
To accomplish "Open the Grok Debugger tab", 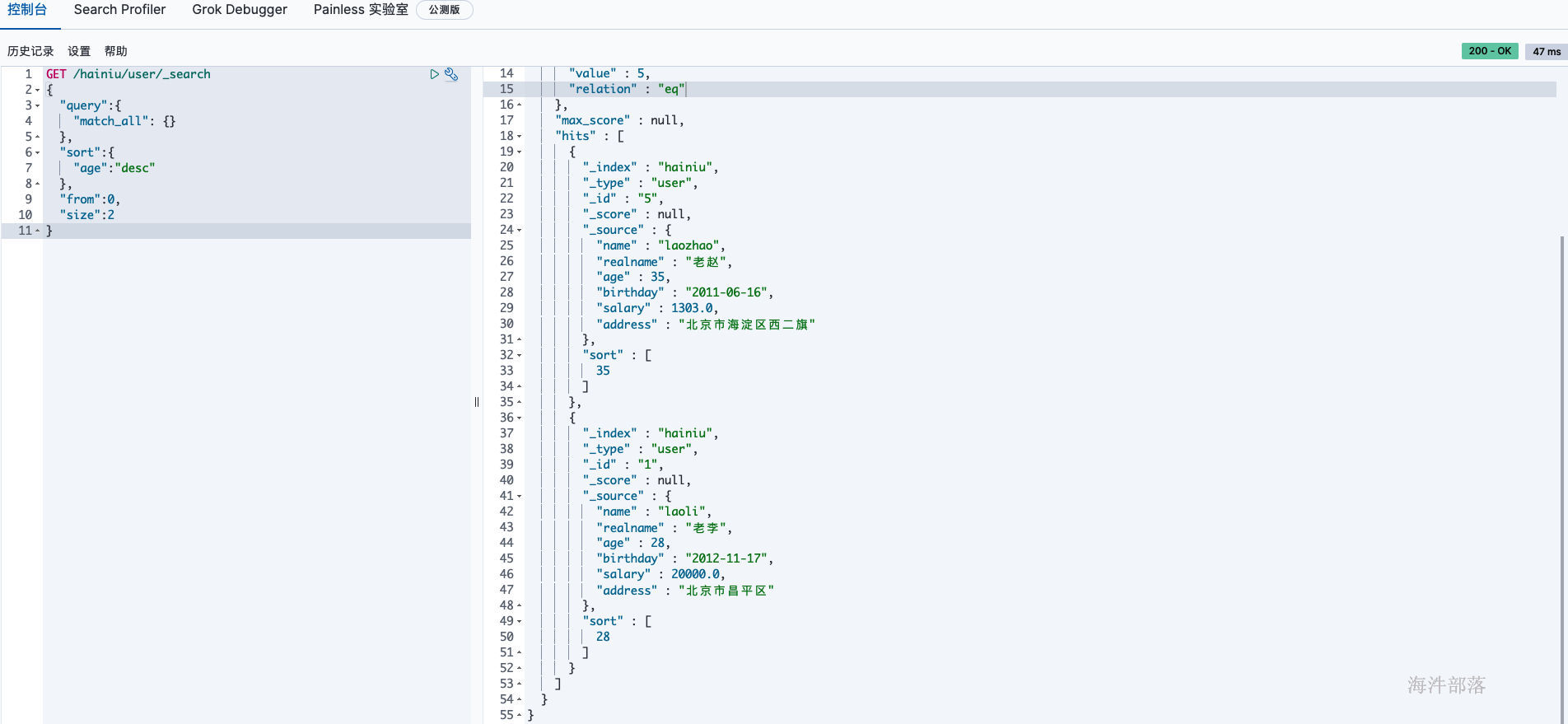I will tap(240, 10).
